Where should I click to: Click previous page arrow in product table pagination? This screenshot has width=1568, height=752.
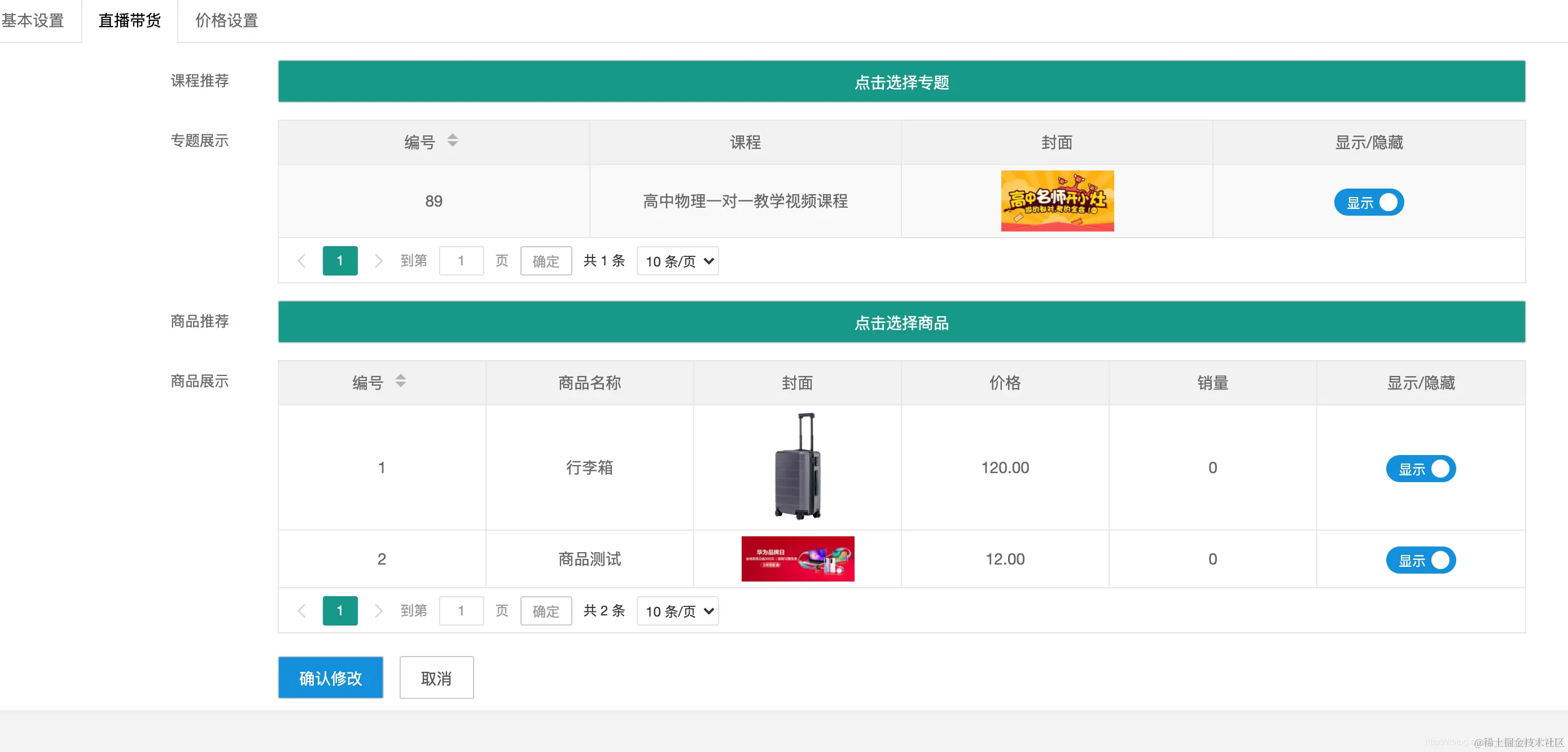point(301,611)
